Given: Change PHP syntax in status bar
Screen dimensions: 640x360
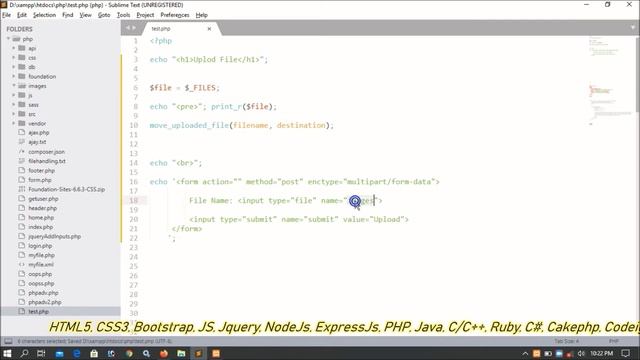Looking at the screenshot, I should pyautogui.click(x=613, y=341).
